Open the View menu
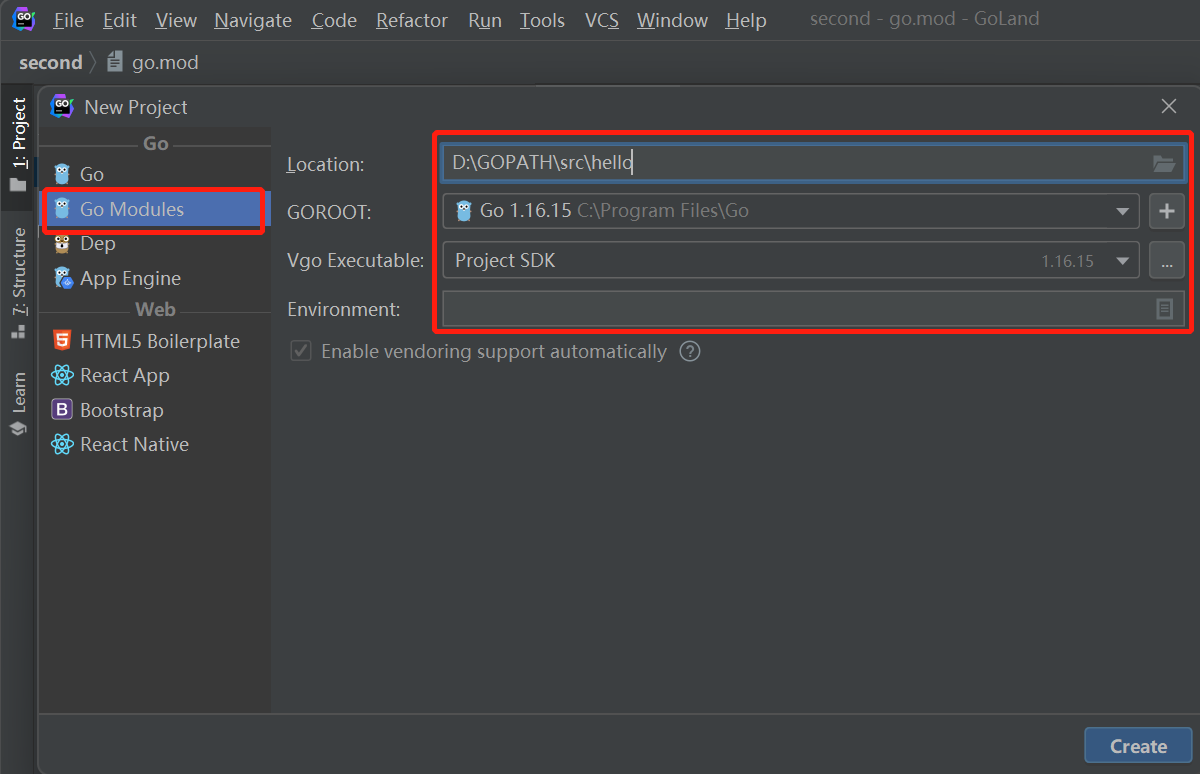1200x774 pixels. pos(176,20)
